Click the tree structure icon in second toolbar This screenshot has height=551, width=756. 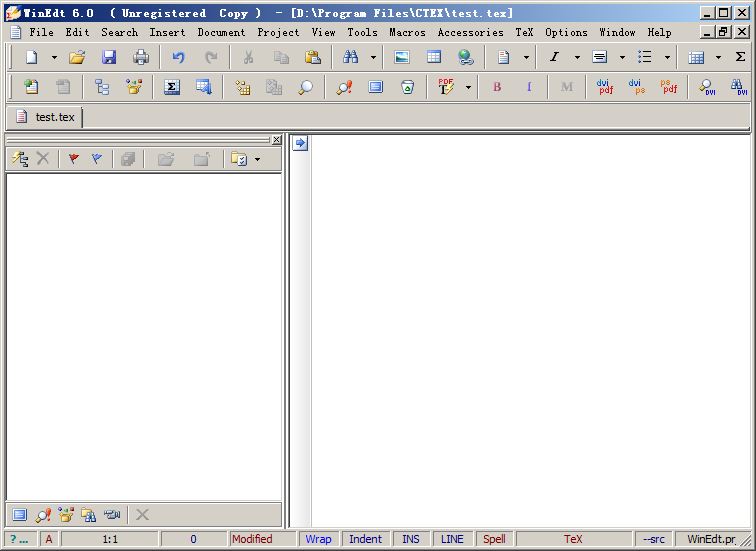point(102,87)
